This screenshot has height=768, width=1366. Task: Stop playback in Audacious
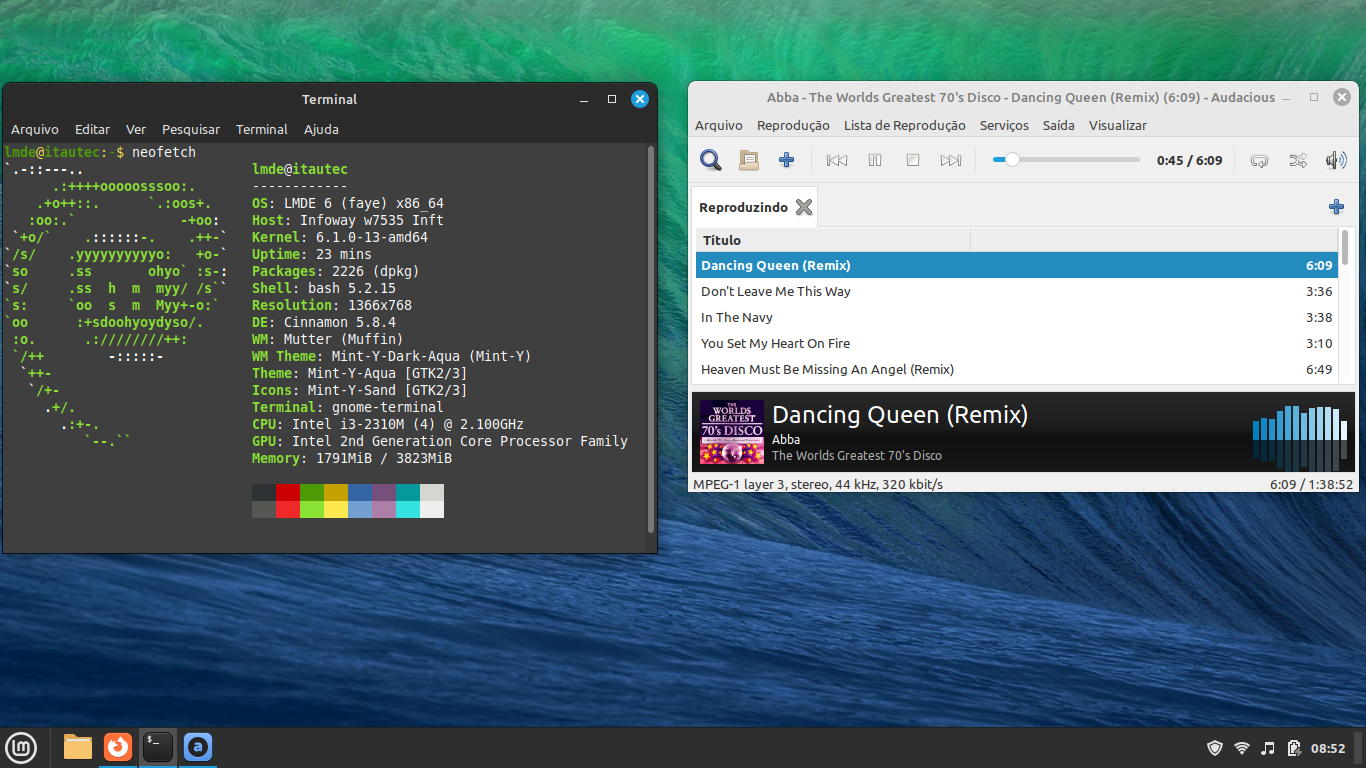point(913,160)
